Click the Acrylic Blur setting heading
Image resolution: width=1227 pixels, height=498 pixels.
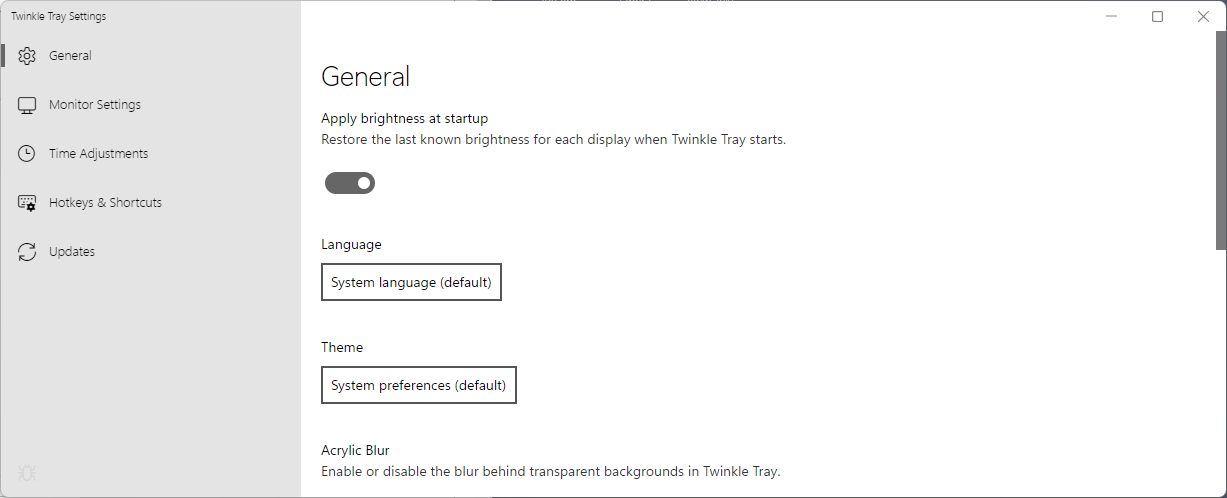(x=355, y=451)
